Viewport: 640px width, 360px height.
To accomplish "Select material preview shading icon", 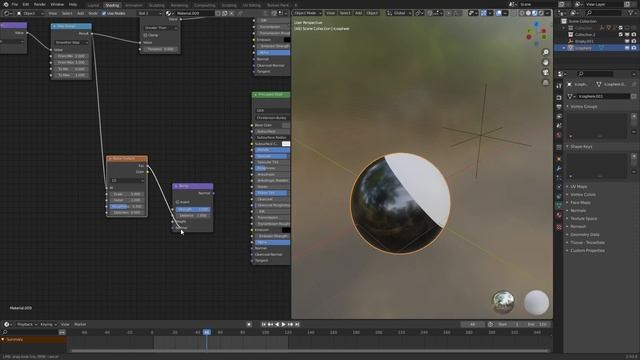I will pos(535,13).
